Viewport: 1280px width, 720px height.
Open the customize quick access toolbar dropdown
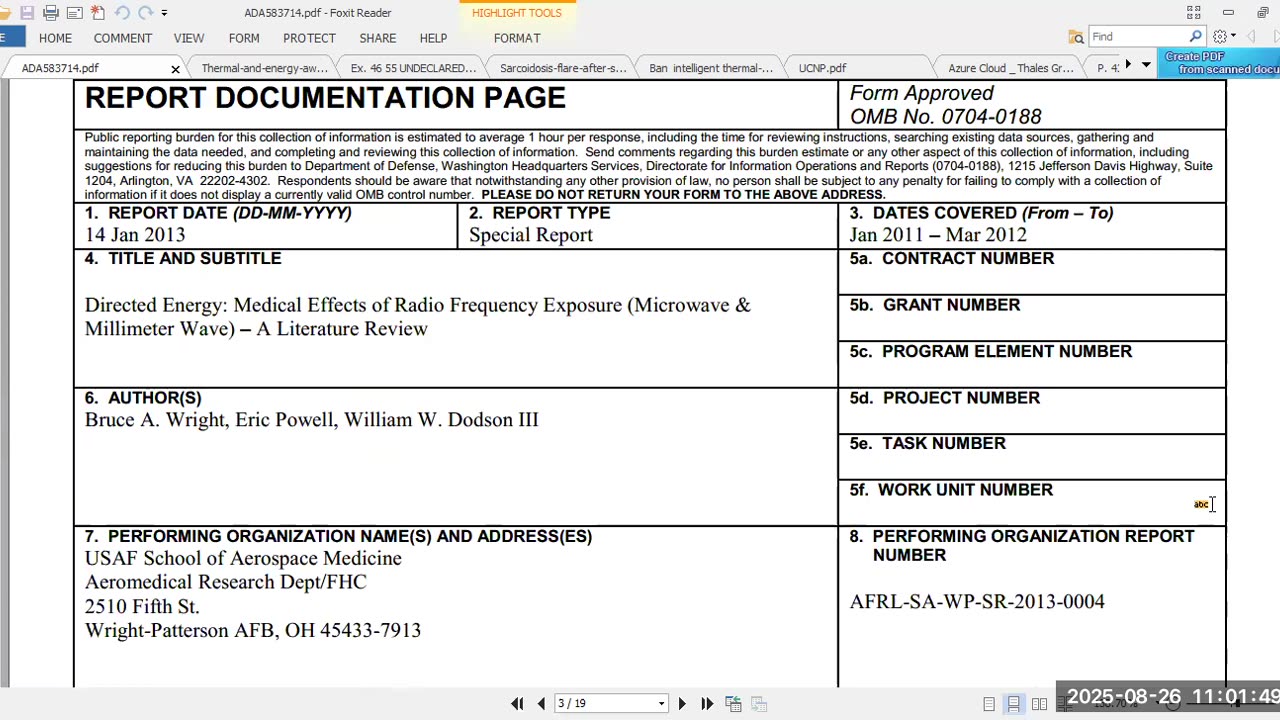point(165,13)
